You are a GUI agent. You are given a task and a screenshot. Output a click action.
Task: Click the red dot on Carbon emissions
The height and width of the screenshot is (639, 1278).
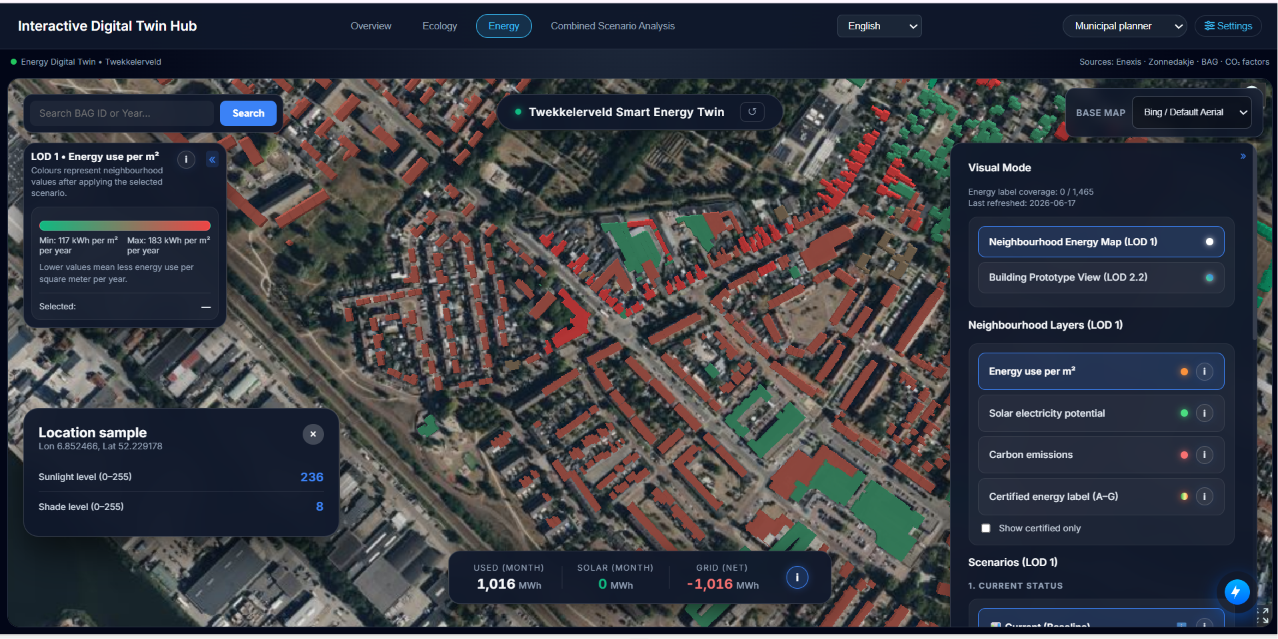pos(1184,455)
